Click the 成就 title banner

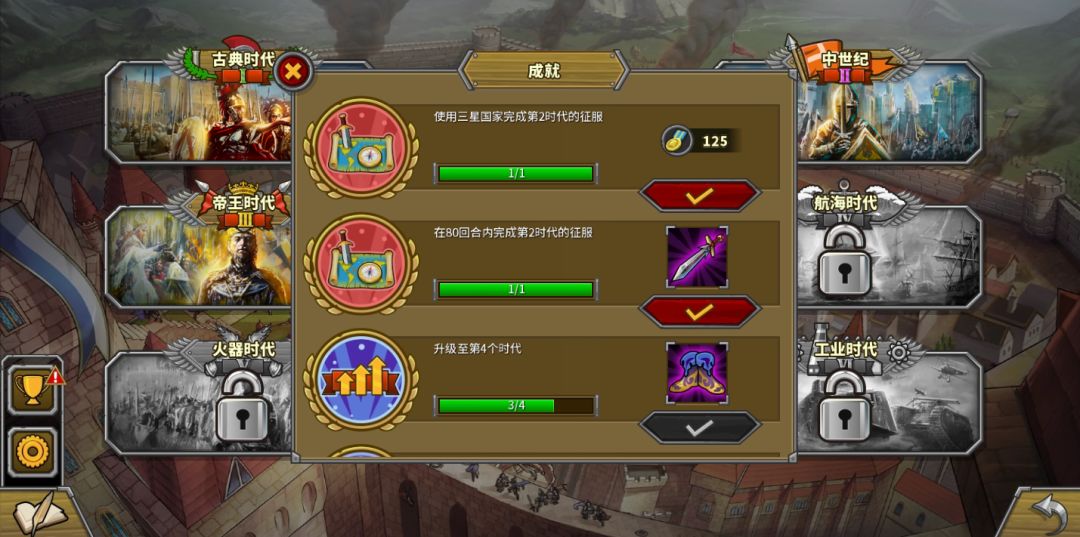544,70
